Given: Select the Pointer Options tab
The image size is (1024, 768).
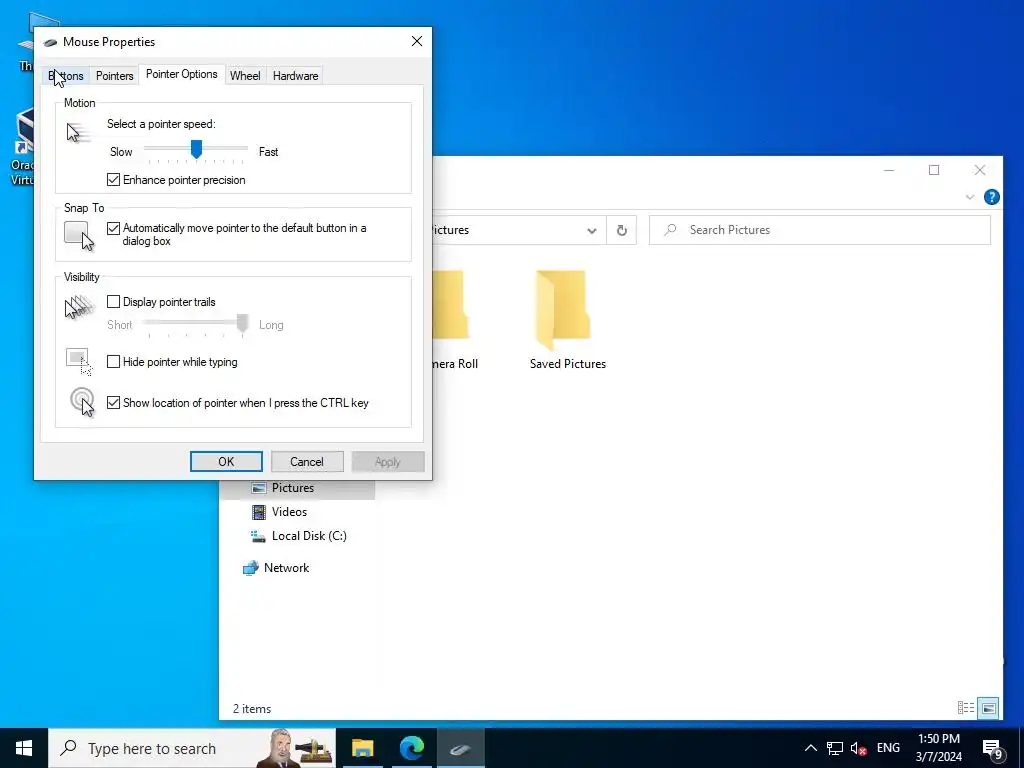Looking at the screenshot, I should tap(182, 74).
